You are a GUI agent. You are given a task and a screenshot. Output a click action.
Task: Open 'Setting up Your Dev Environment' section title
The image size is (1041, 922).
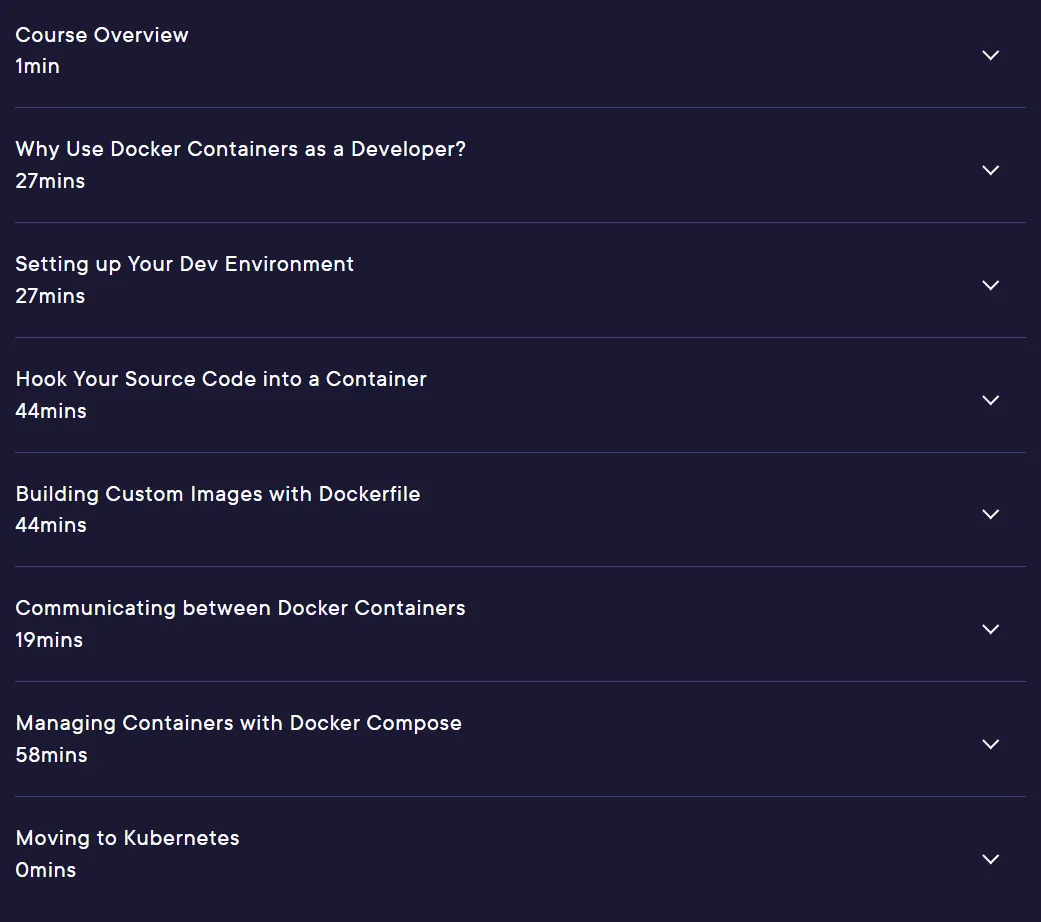click(185, 264)
